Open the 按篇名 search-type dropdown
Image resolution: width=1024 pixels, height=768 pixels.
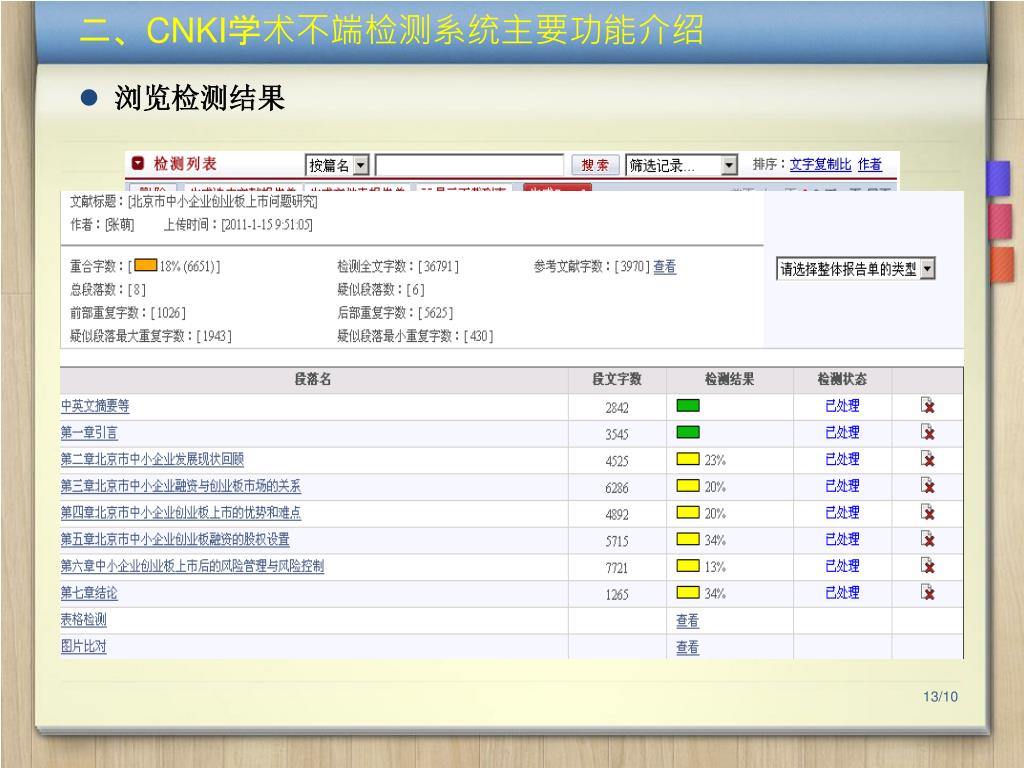338,165
